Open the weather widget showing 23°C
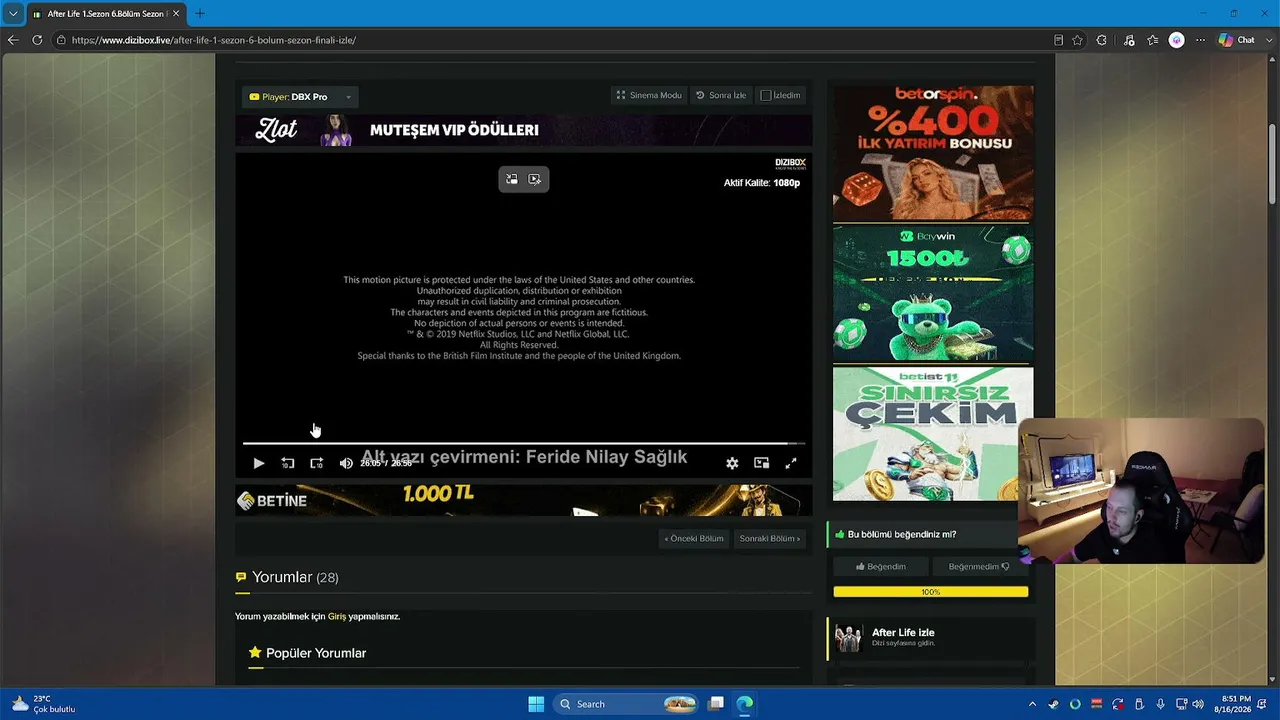The height and width of the screenshot is (720, 1280). [44, 704]
